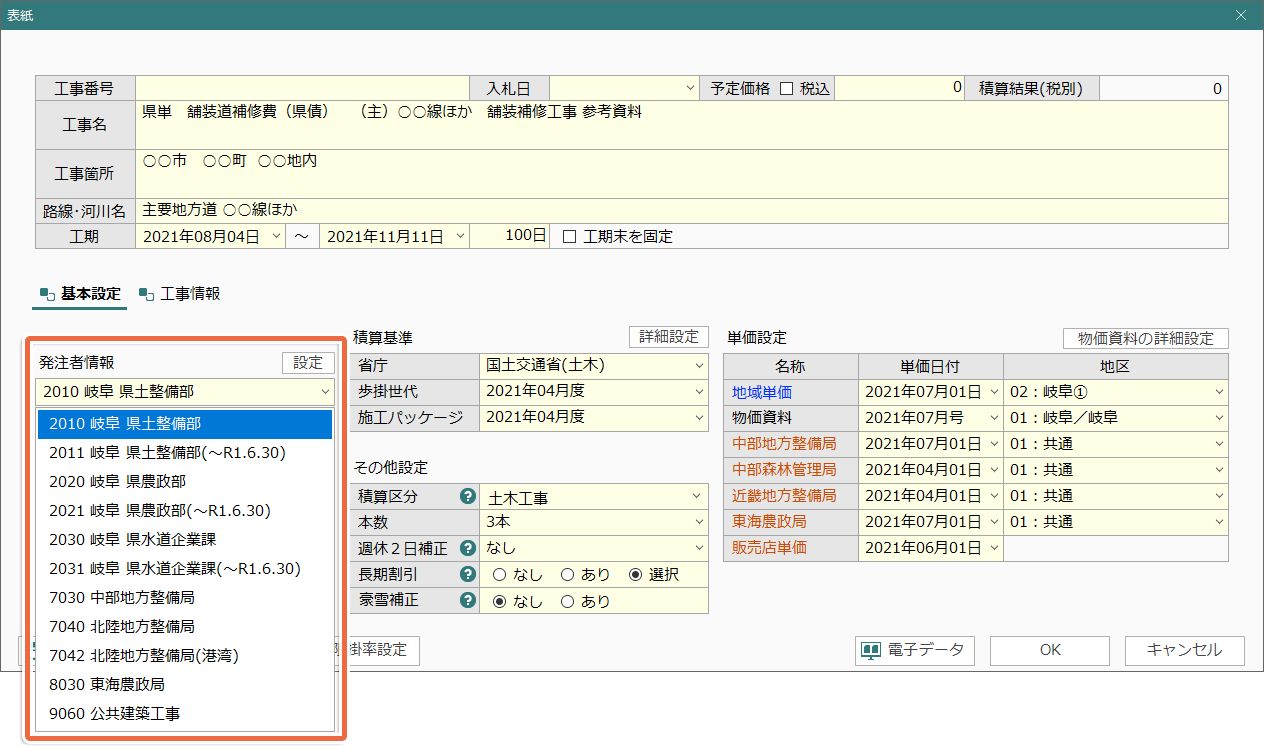This screenshot has height=750, width=1264.
Task: Check the 工期末を固定 option
Action: (x=570, y=237)
